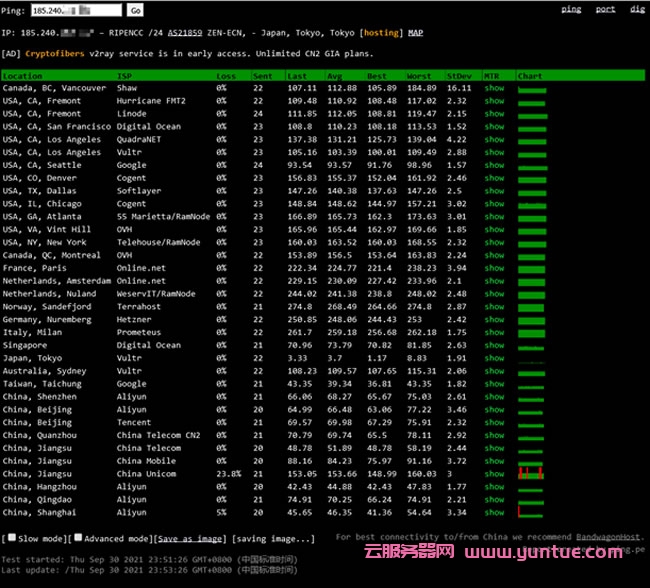Show MTR for Los Angeles QuadraNET
The image size is (650, 588).
(x=494, y=139)
